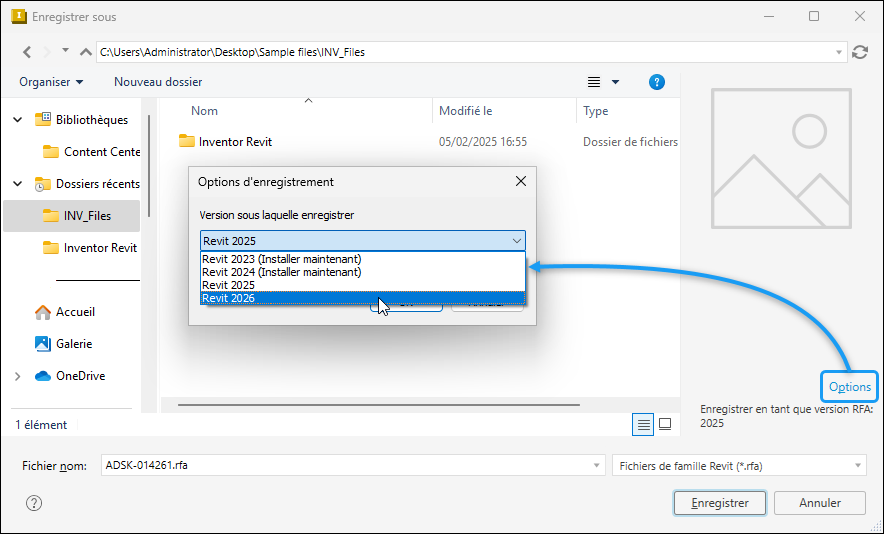Expand the OneDrive node
This screenshot has height=534, width=884.
17,376
